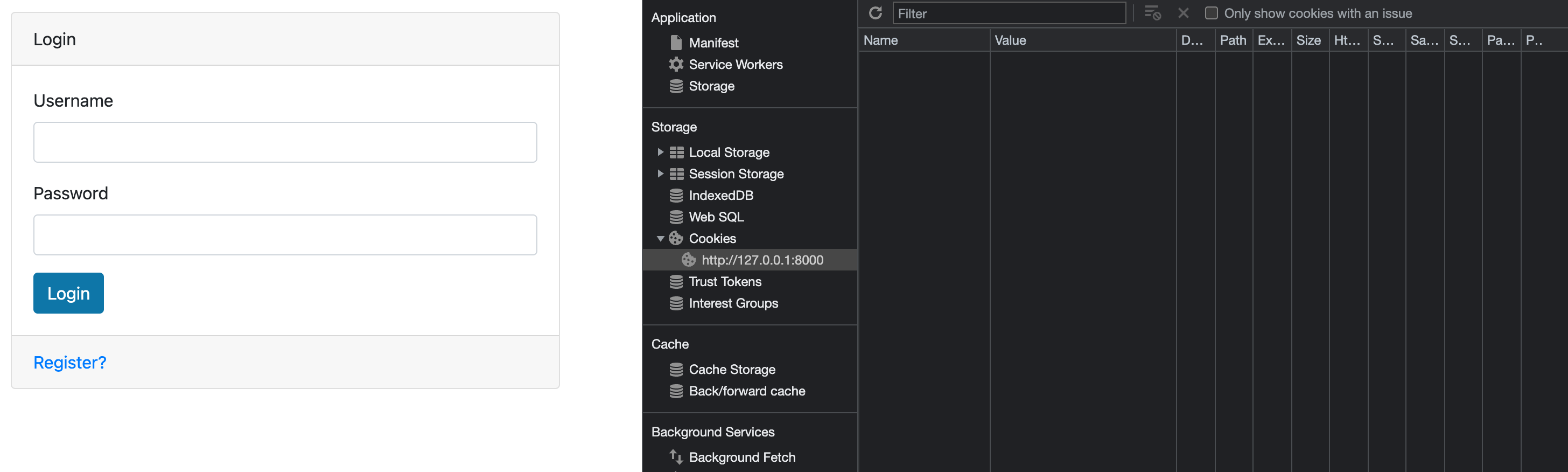Screen dimensions: 1568x472
Task: Select the Trust Tokens item
Action: [725, 281]
